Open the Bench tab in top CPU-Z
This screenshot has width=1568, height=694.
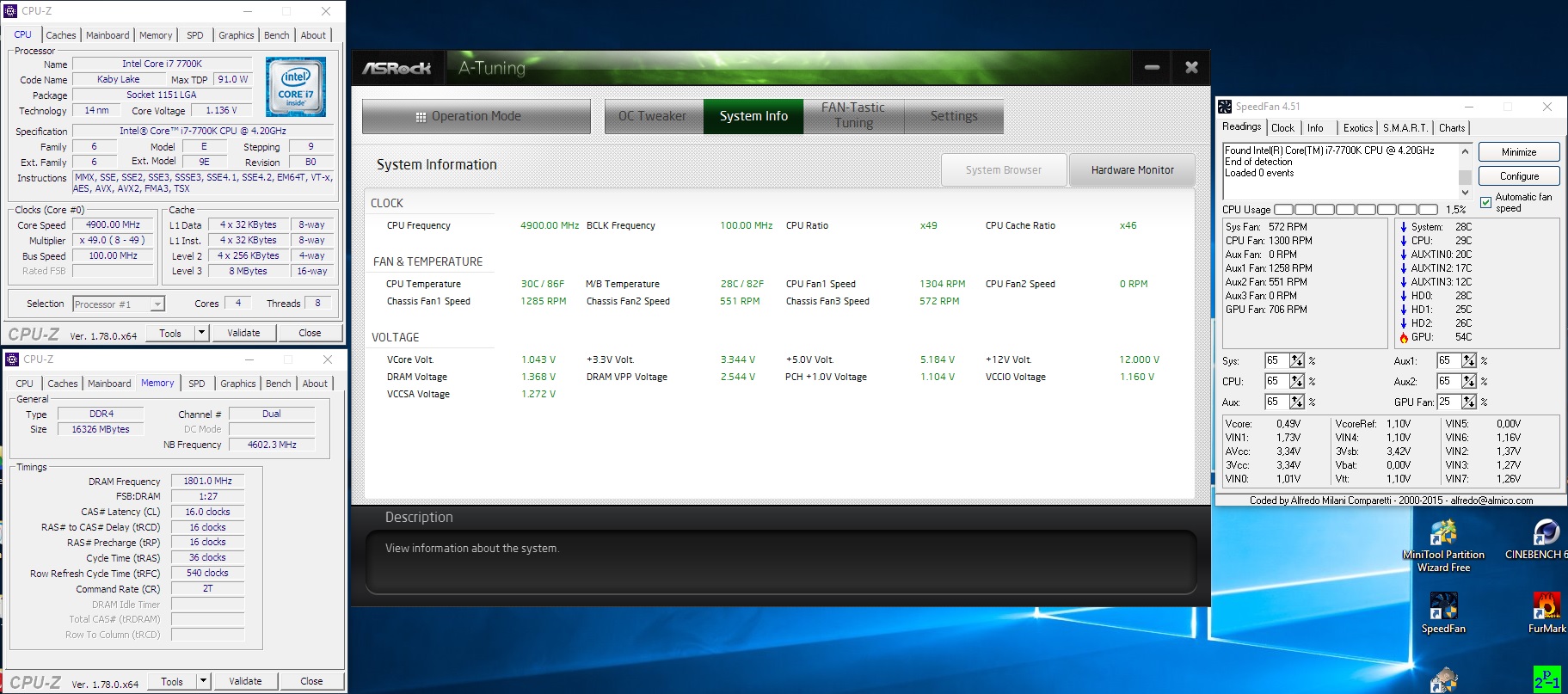coord(277,35)
